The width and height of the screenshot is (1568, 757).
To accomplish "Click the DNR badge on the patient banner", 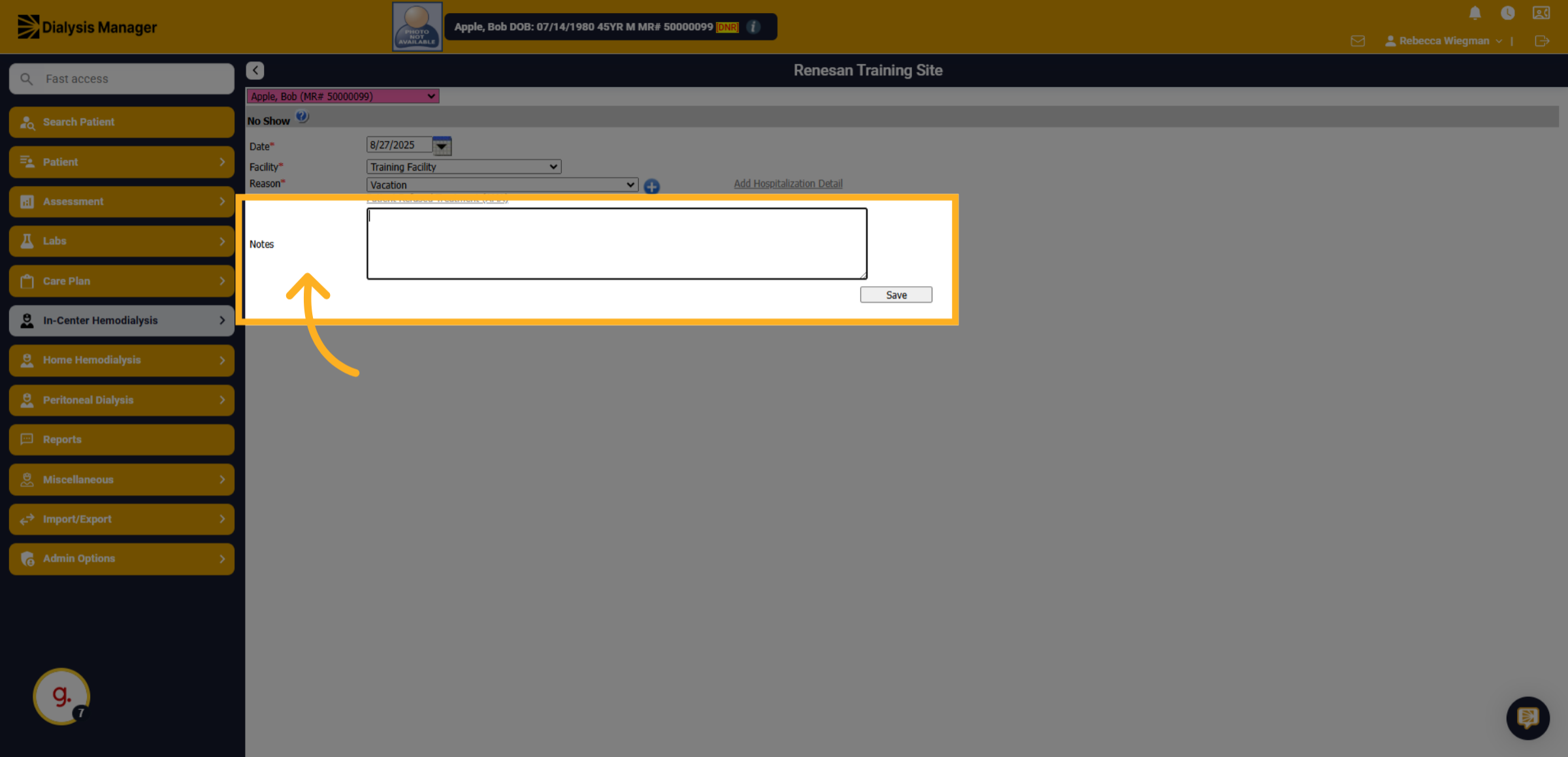I will (727, 27).
